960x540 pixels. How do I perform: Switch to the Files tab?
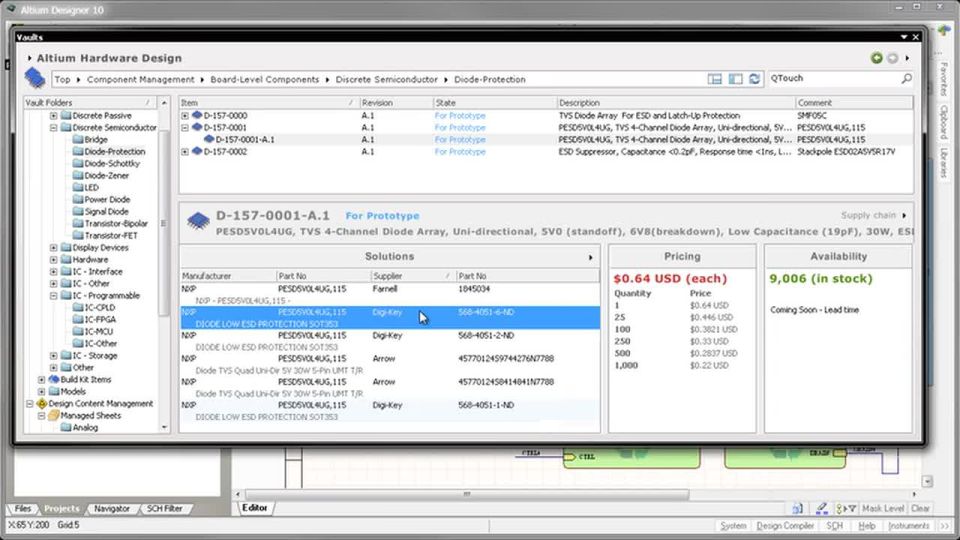tap(23, 508)
